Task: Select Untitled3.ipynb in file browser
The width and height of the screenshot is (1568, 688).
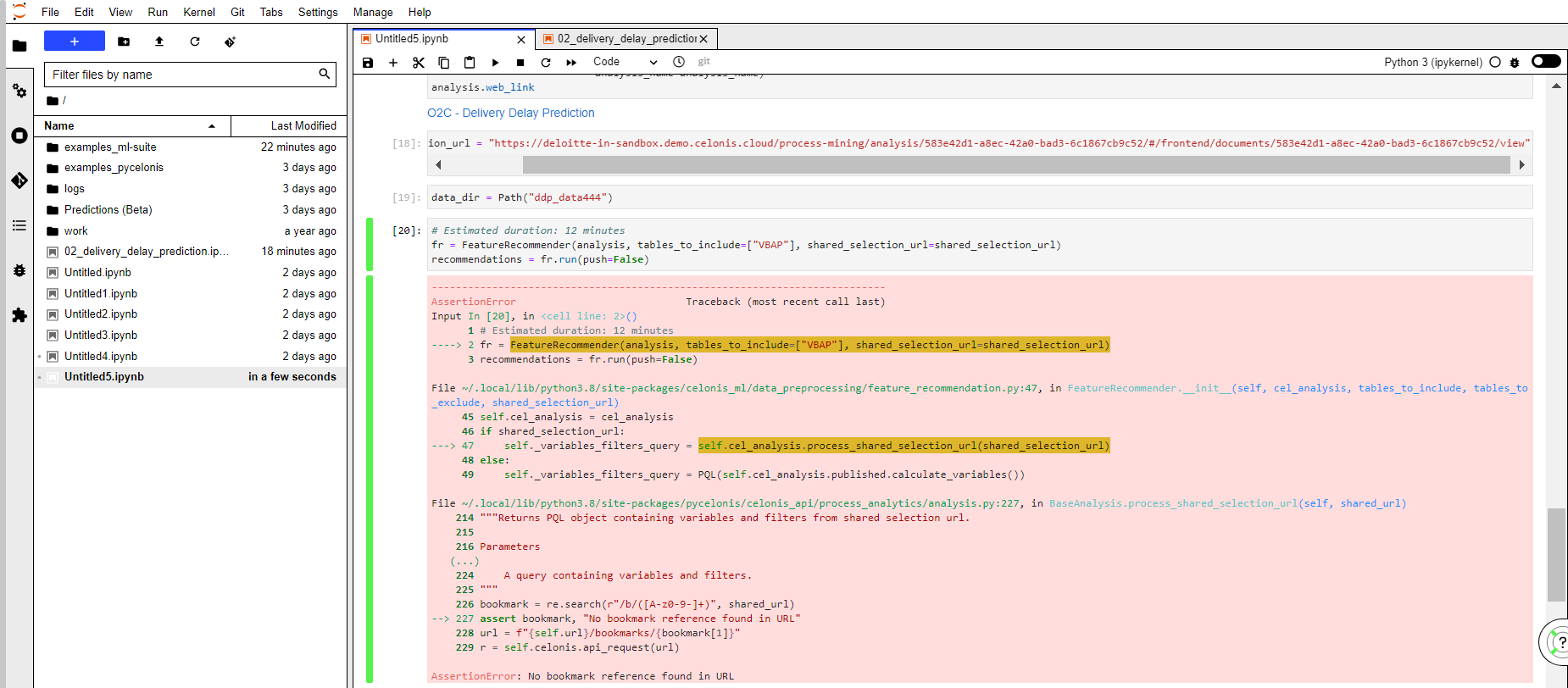Action: (190, 336)
